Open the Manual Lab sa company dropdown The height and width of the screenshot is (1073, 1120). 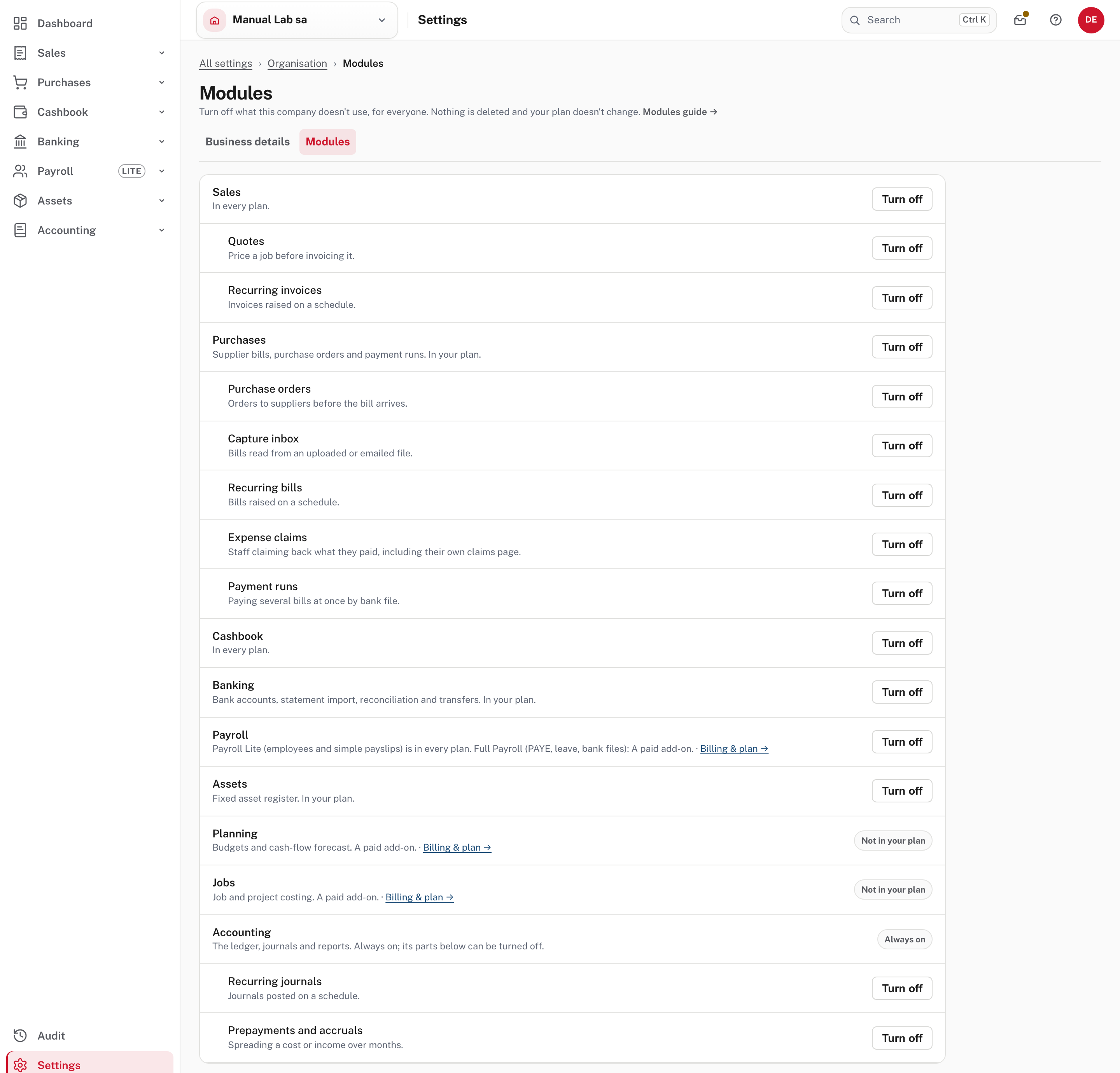pyautogui.click(x=297, y=20)
